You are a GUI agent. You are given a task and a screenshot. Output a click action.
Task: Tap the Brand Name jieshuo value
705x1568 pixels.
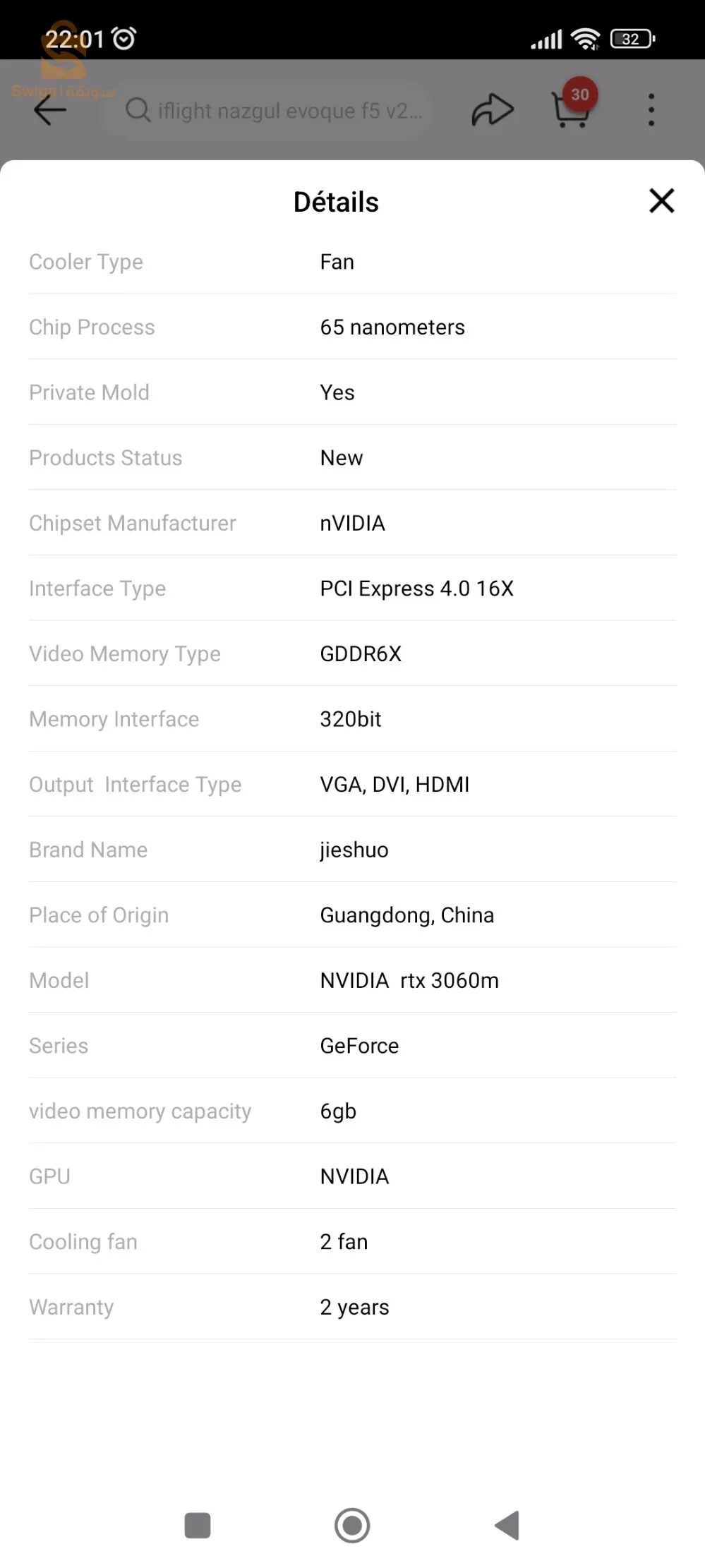[x=354, y=850]
